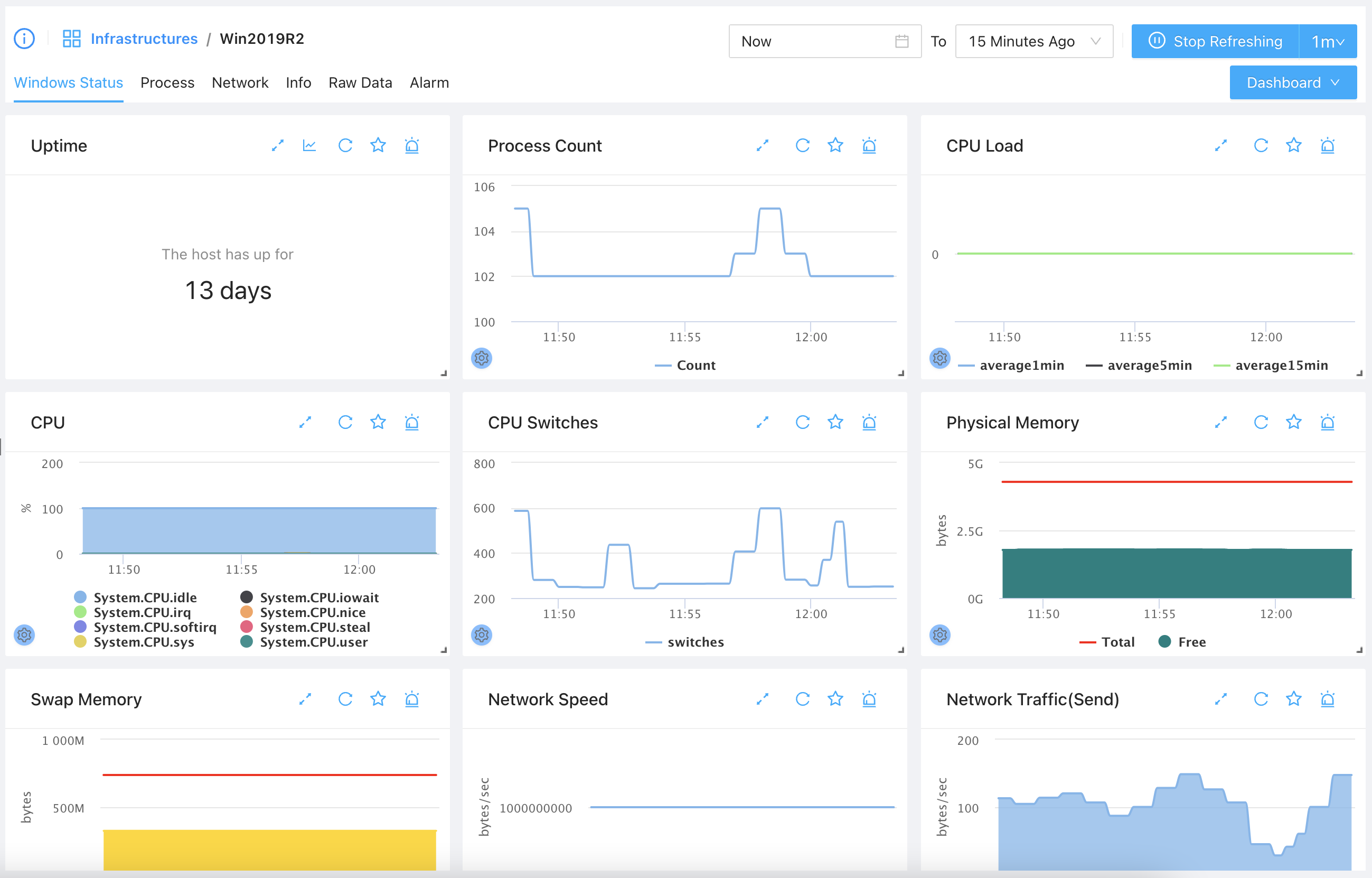Viewport: 1372px width, 878px height.
Task: Refresh the Process Count panel
Action: 802,146
